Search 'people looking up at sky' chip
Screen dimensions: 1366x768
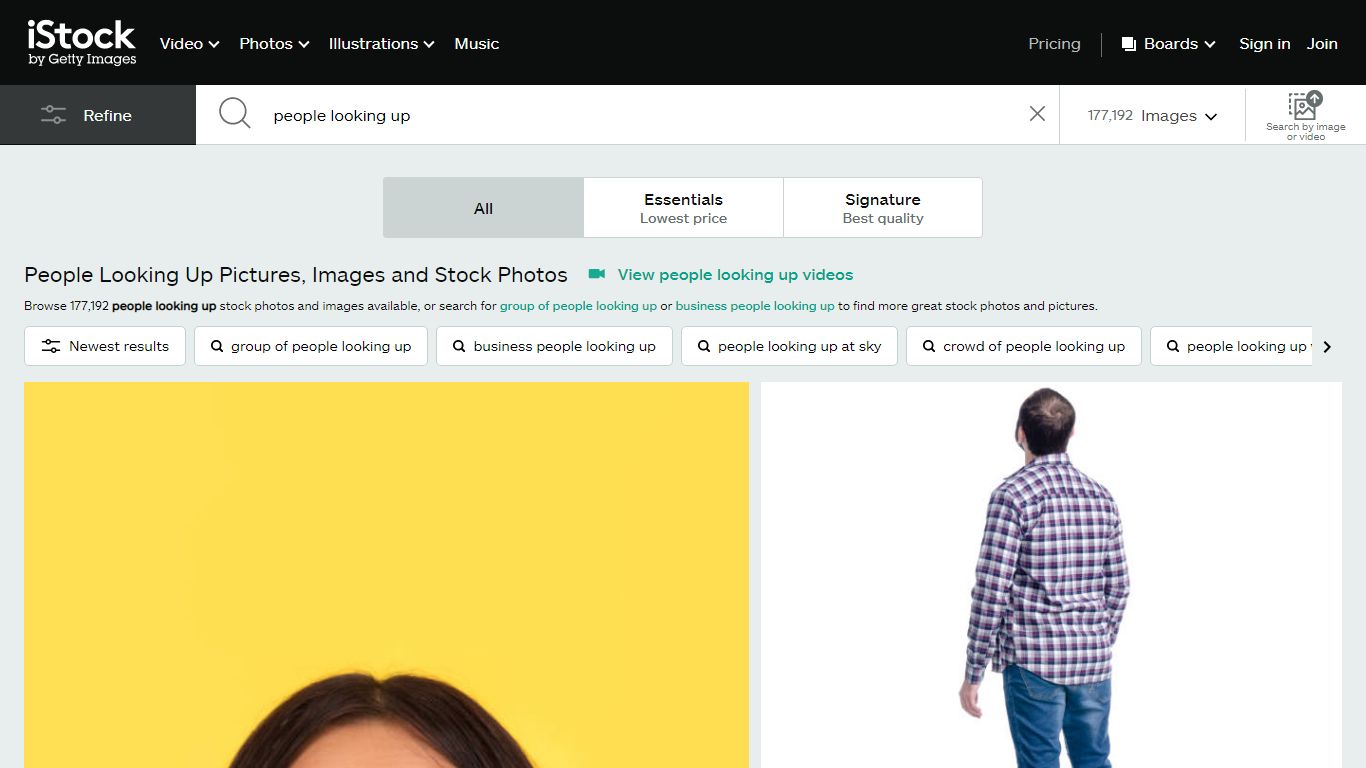pyautogui.click(x=789, y=346)
